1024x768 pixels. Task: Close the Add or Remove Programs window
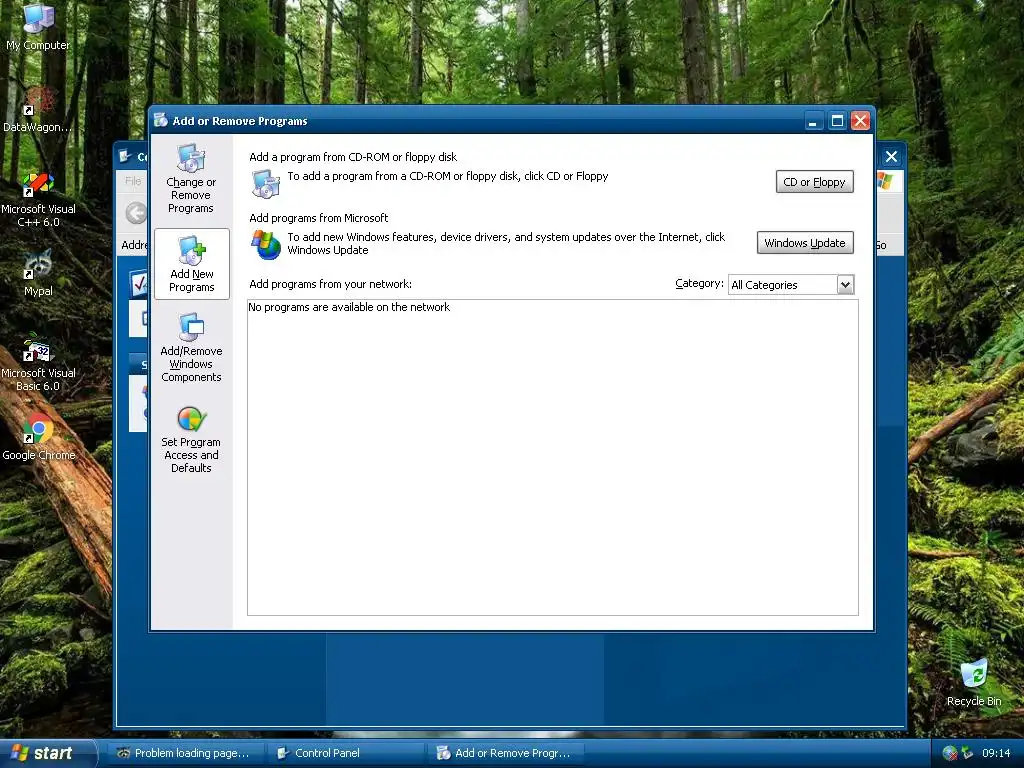[x=861, y=121]
